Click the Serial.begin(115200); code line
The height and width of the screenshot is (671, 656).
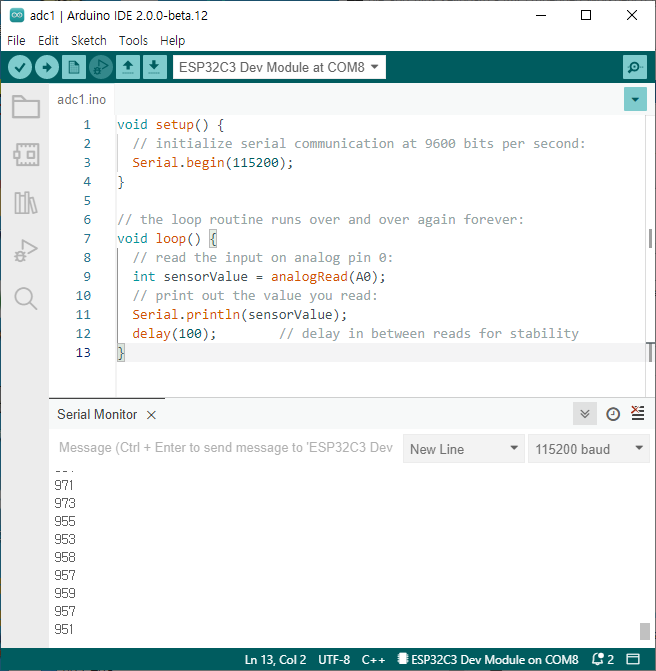pyautogui.click(x=213, y=163)
